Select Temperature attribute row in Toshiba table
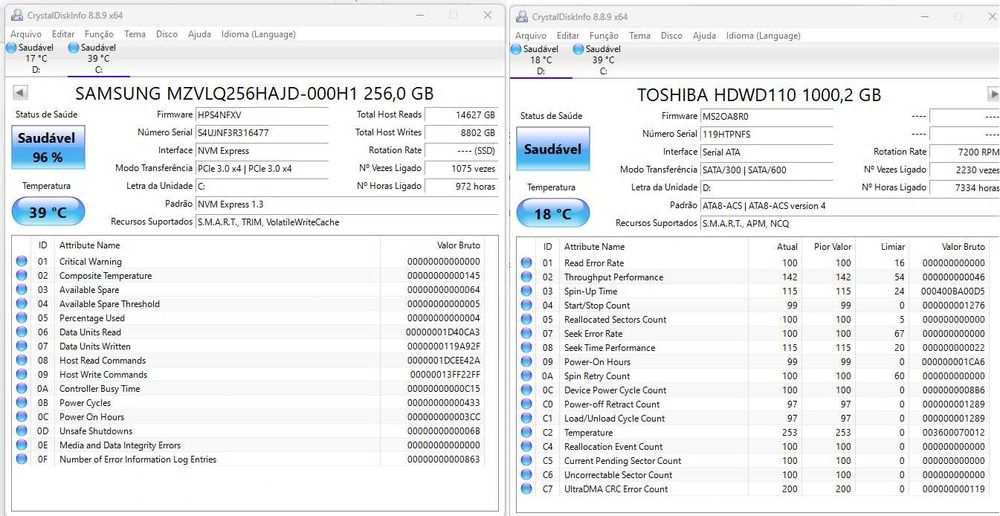Viewport: 1000px width, 516px height. click(754, 432)
